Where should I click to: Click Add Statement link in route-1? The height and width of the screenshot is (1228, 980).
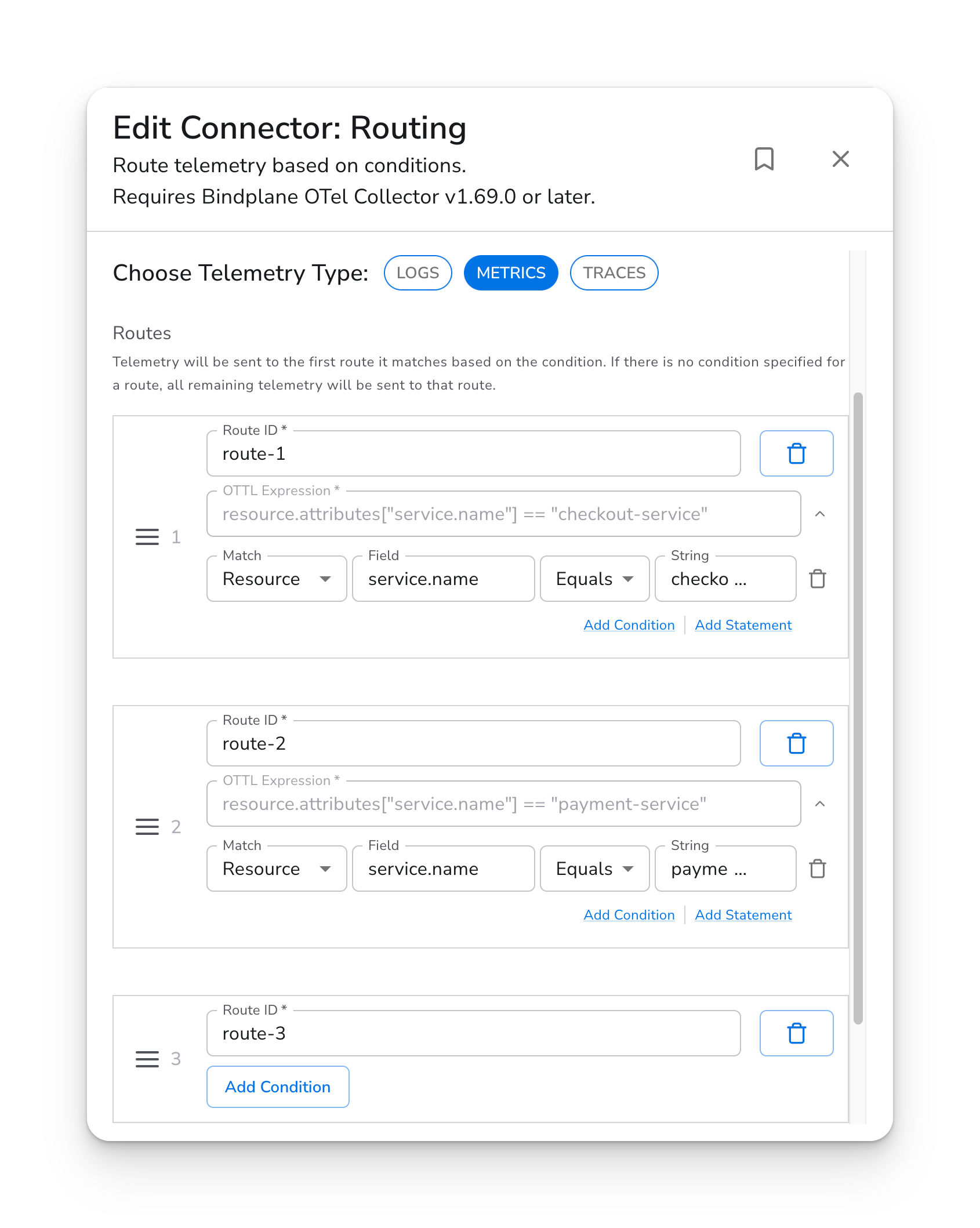click(x=743, y=625)
